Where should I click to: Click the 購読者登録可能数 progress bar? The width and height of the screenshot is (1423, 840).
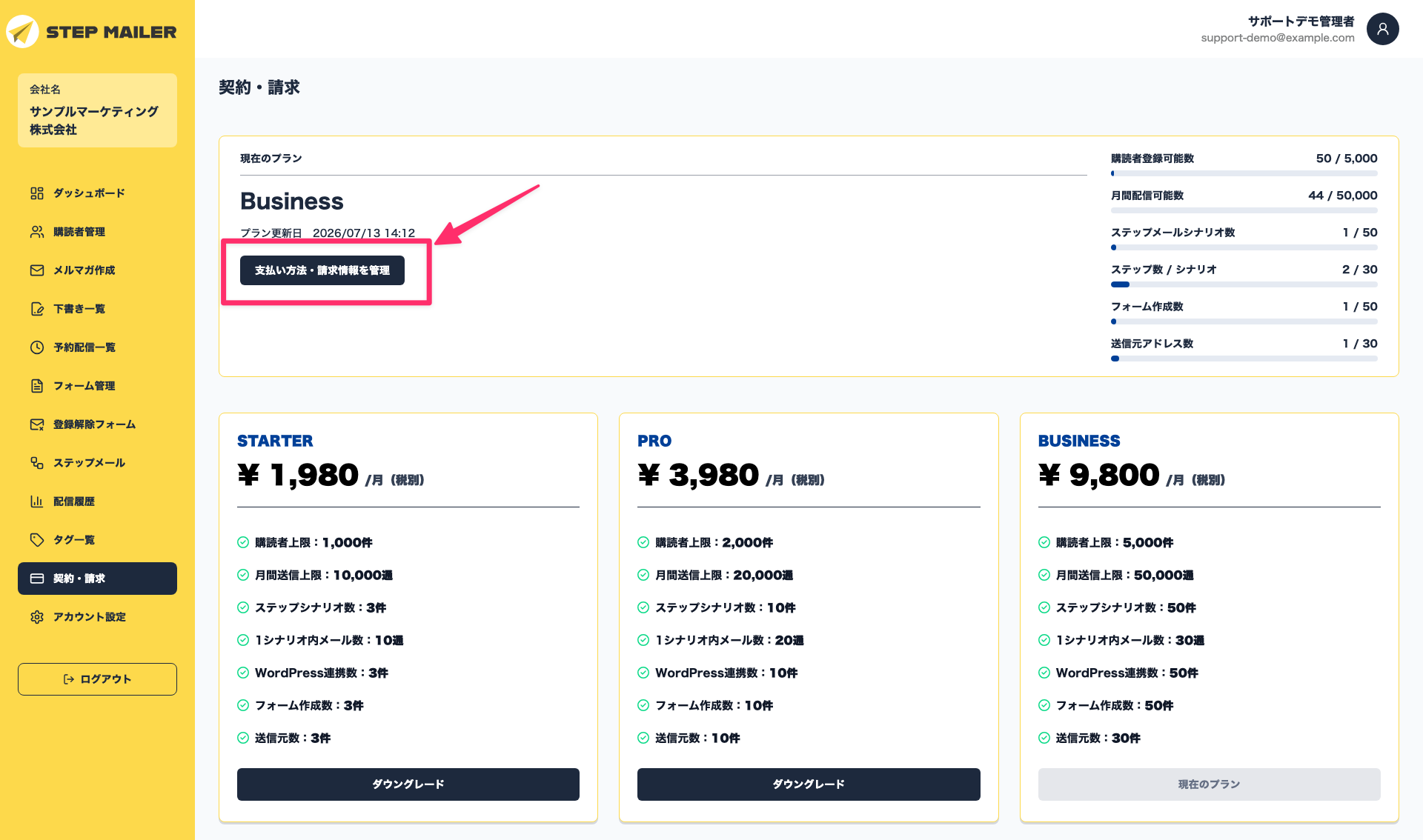tap(1244, 173)
